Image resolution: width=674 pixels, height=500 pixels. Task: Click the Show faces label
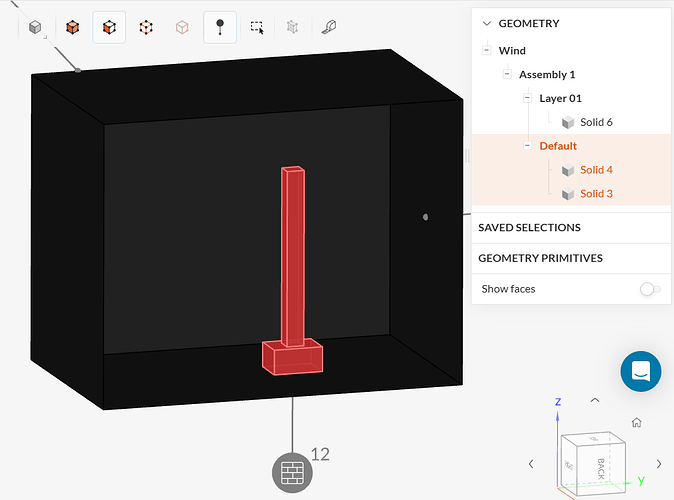508,289
